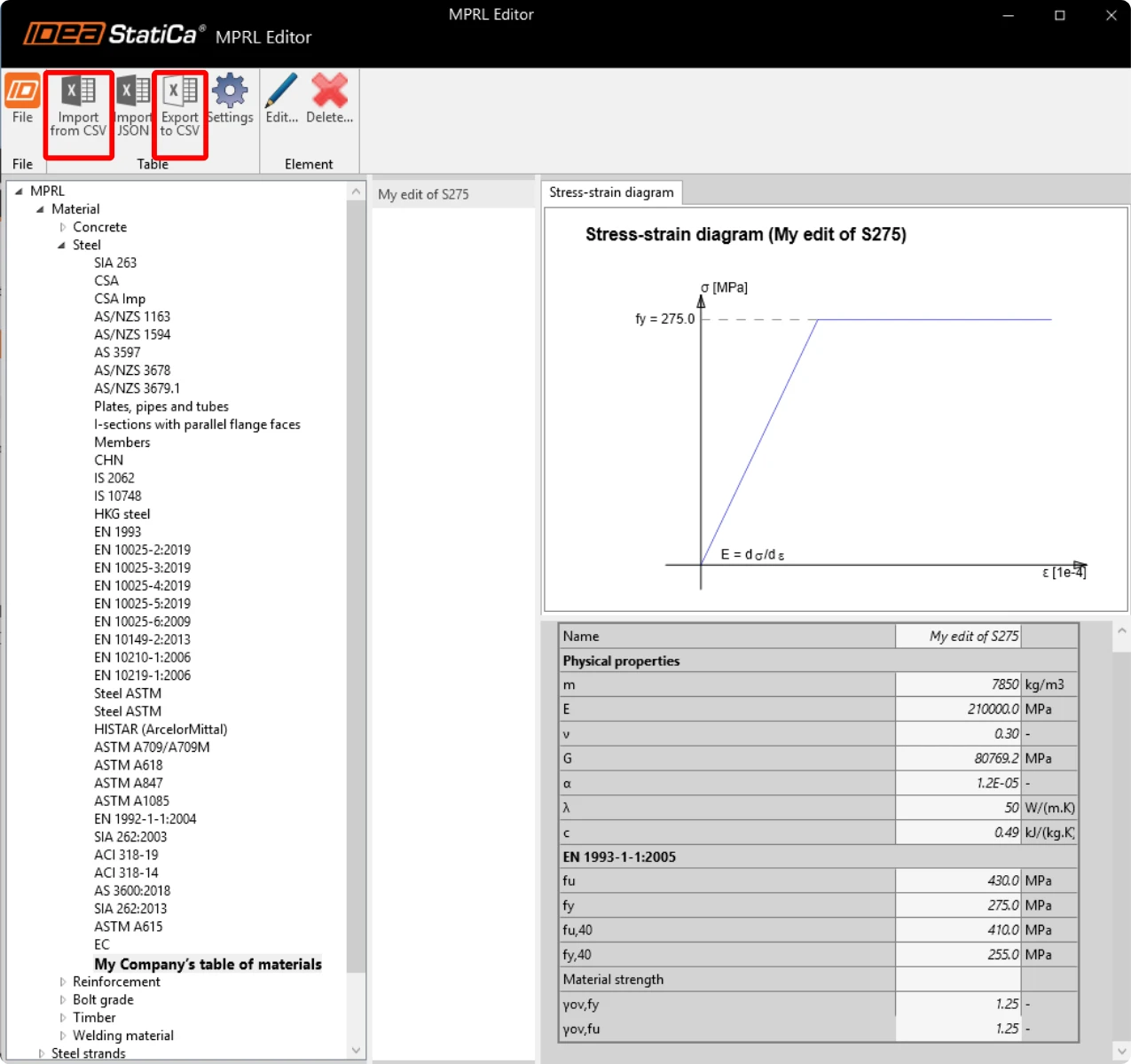Screen dimensions: 1131x1064
Task: Expand the Bolt grade node
Action: click(63, 1000)
